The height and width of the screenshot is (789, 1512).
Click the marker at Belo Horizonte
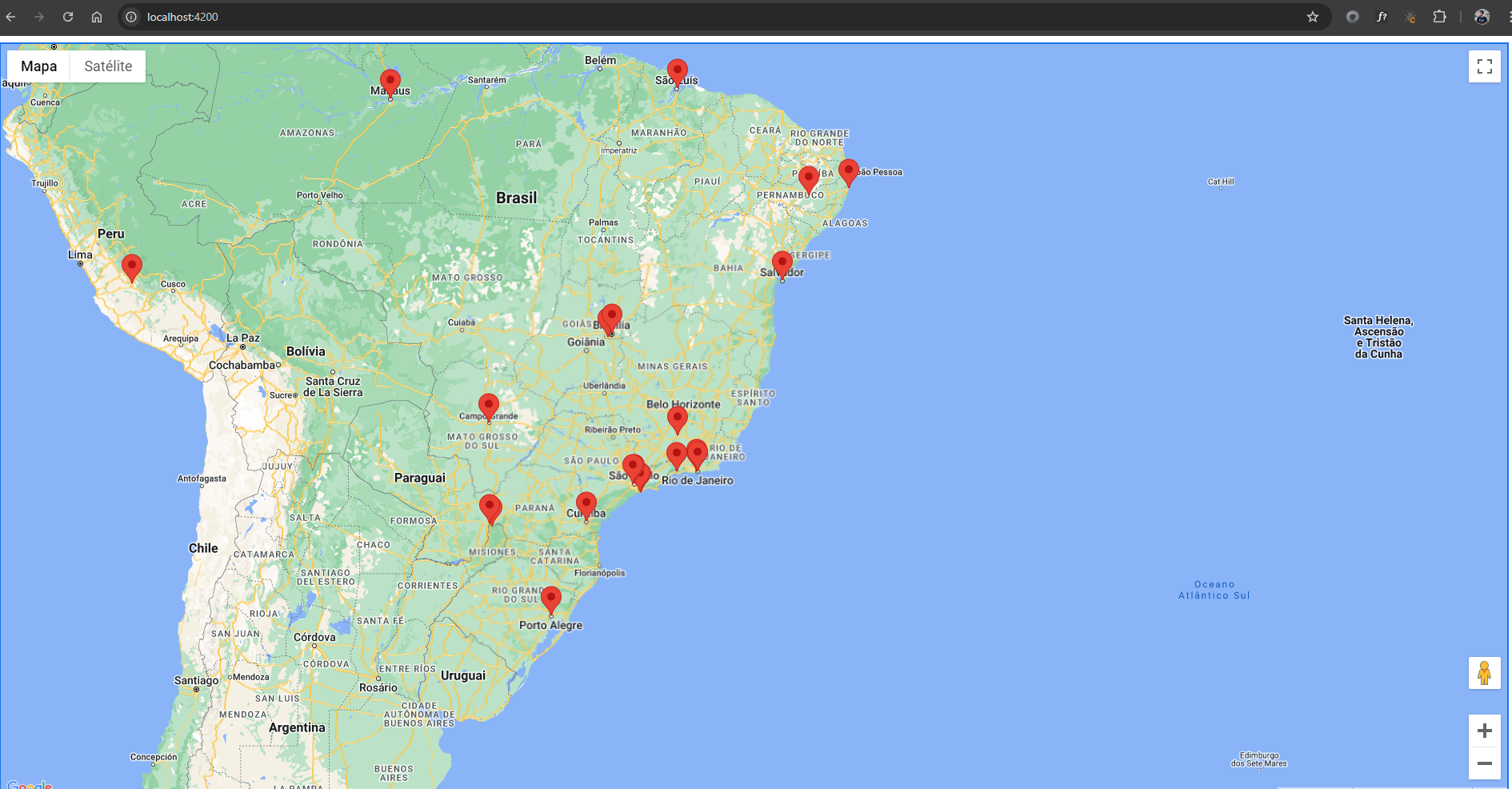tap(678, 421)
